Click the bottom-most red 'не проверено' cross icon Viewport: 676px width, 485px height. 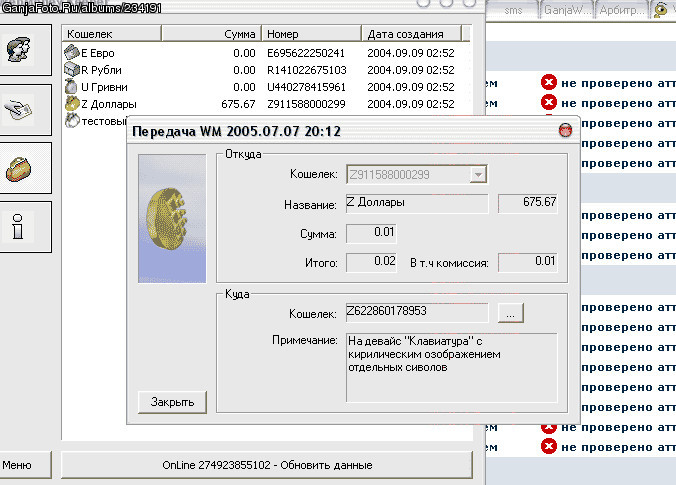tap(549, 446)
